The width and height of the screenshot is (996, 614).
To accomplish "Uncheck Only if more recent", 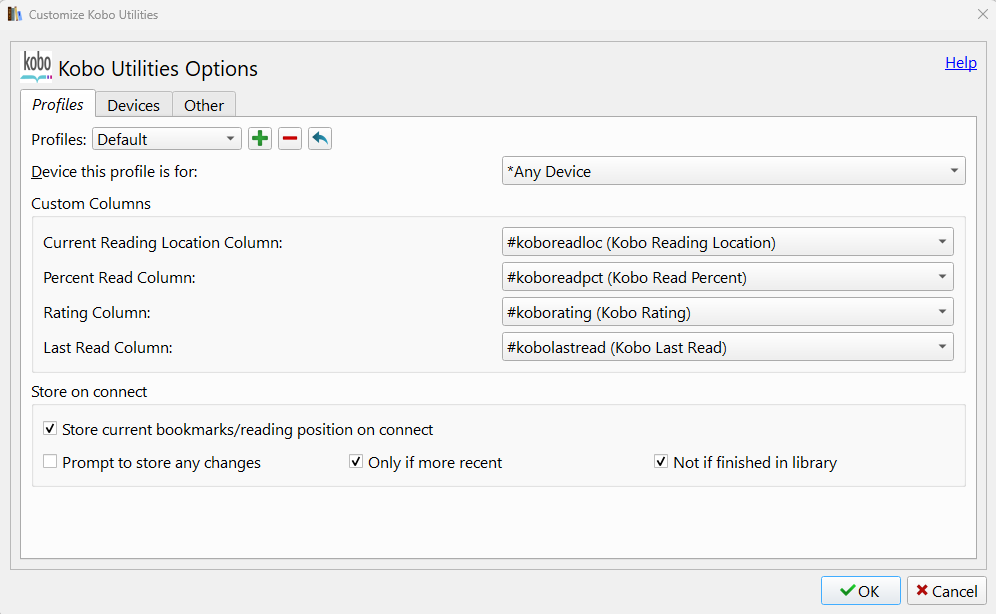I will pos(356,462).
